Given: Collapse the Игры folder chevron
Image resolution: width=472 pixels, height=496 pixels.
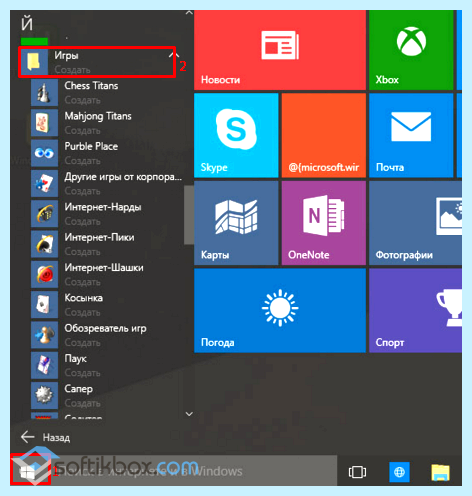Looking at the screenshot, I should point(174,55).
